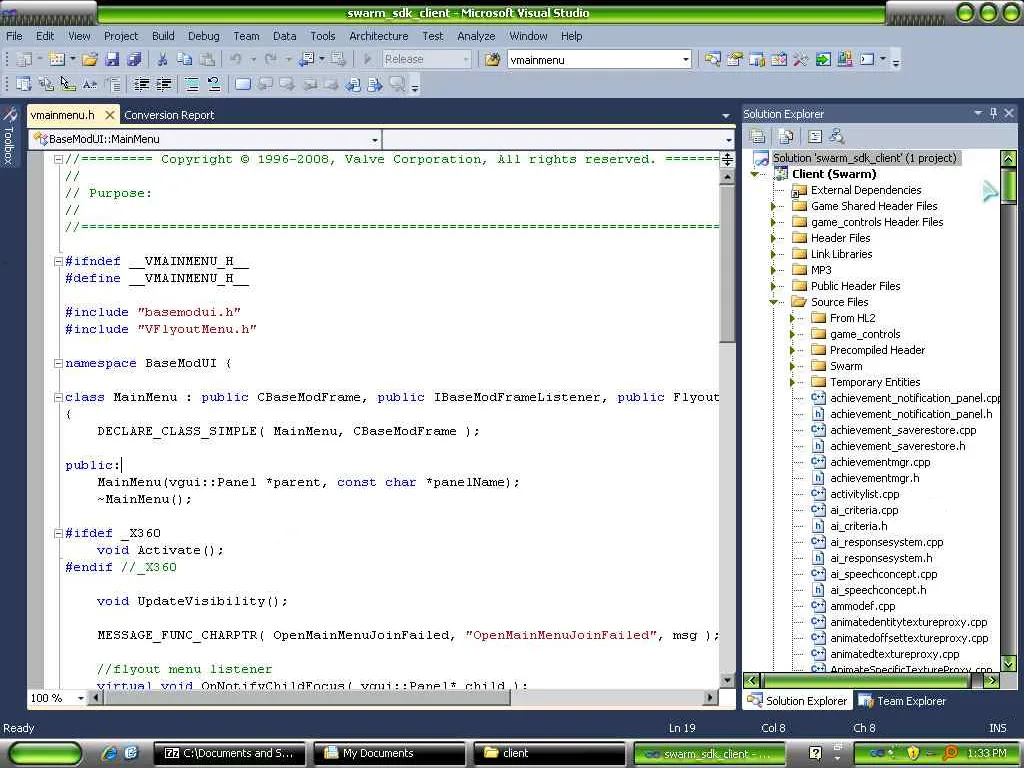Click the INS insert mode indicator
Image resolution: width=1024 pixels, height=768 pixels.
point(997,728)
